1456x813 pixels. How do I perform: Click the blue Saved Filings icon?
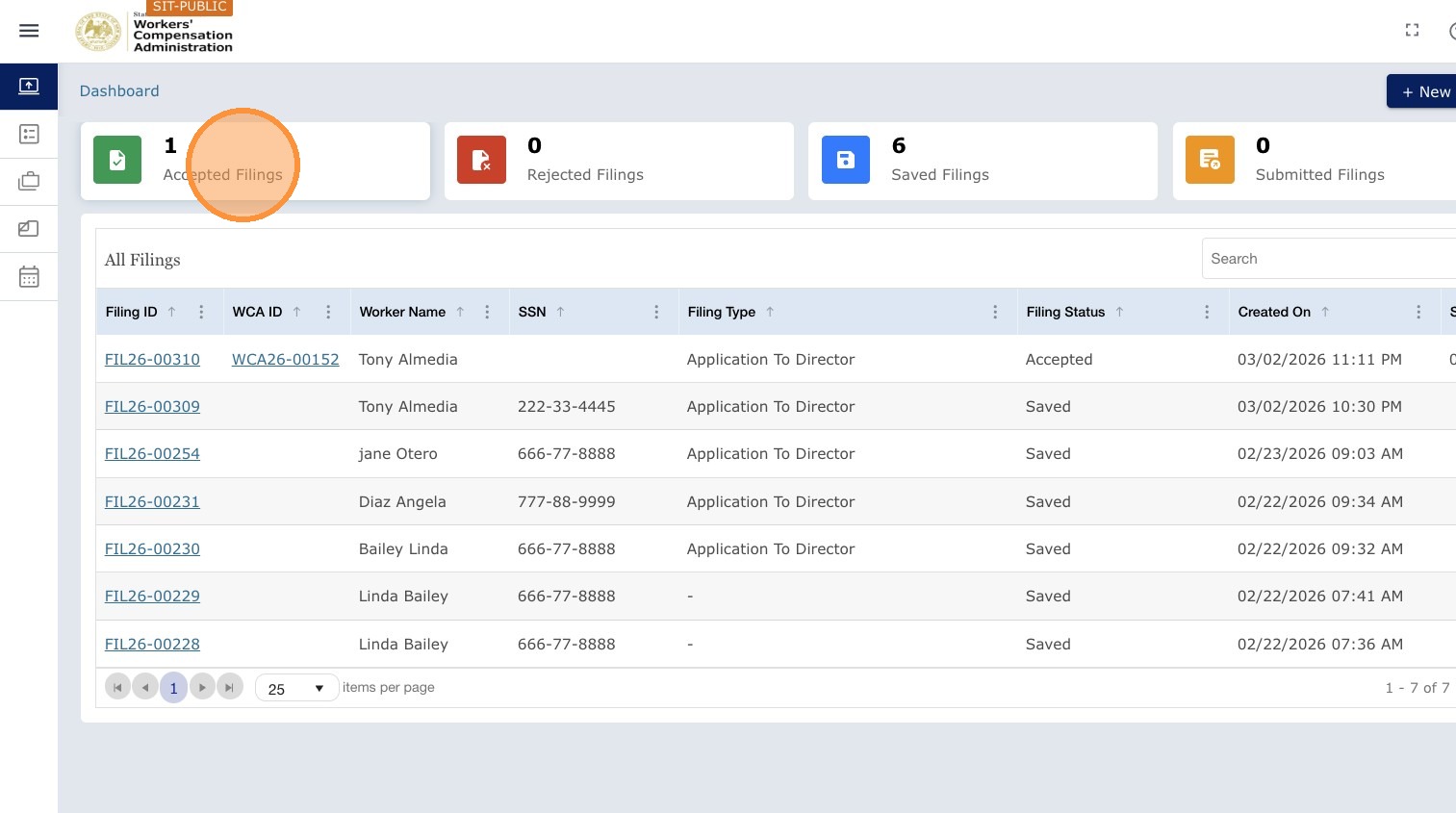pos(846,160)
